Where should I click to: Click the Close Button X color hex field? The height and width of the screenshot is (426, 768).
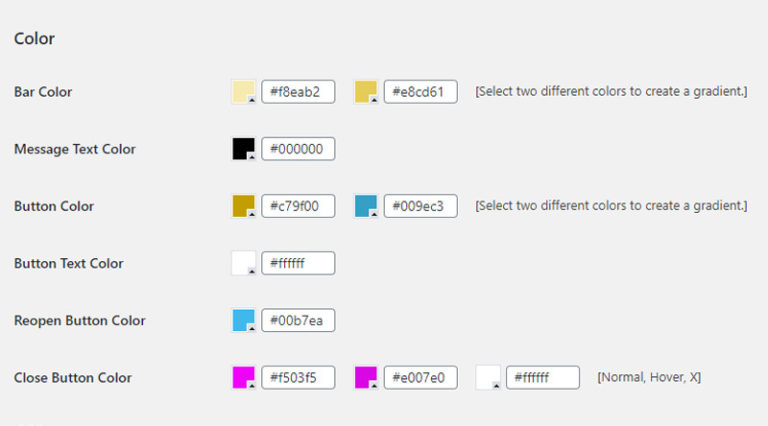pos(542,377)
